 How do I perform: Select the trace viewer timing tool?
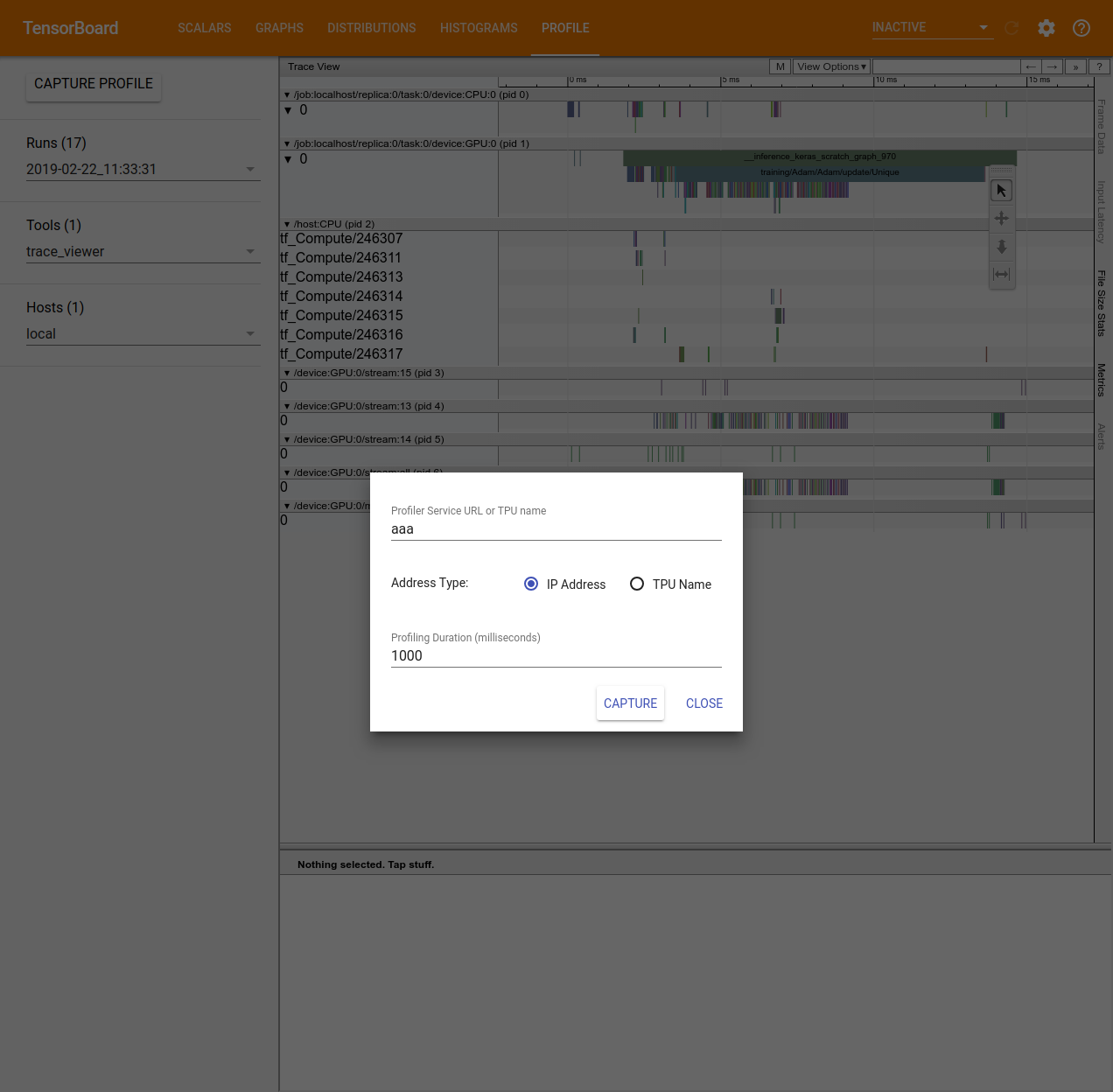(1002, 275)
